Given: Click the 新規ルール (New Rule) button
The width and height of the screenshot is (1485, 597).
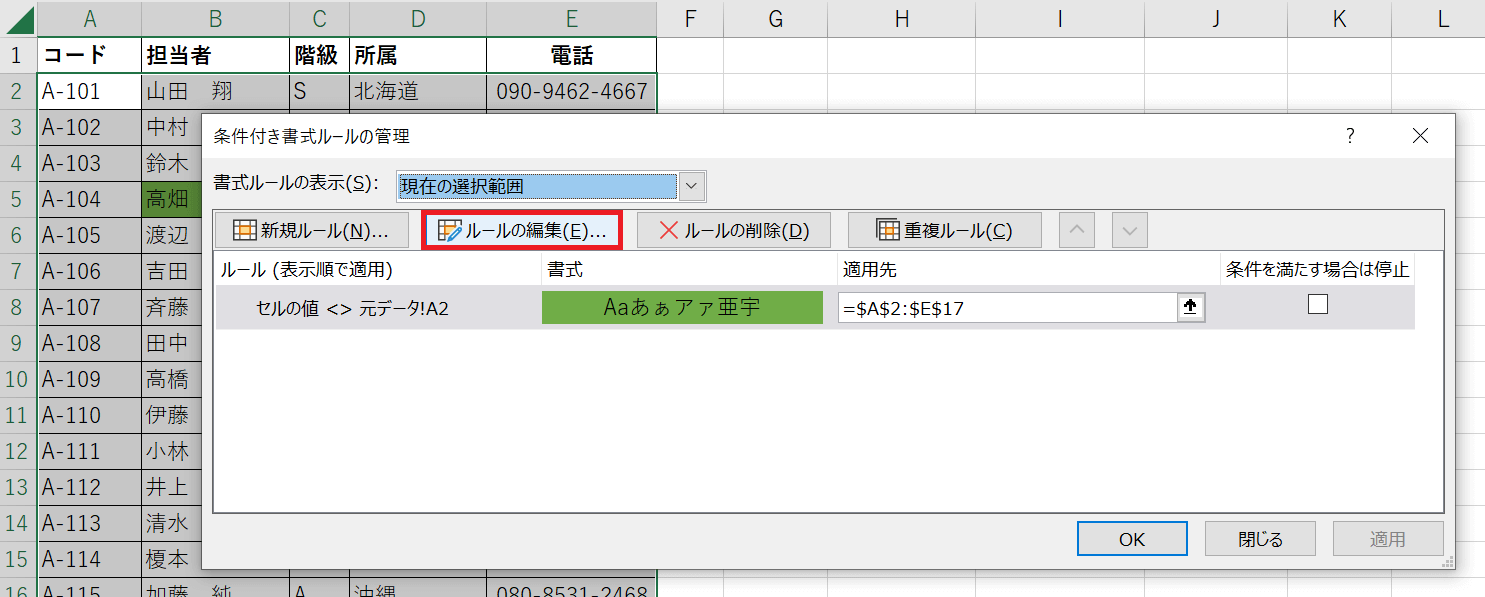Looking at the screenshot, I should 310,231.
